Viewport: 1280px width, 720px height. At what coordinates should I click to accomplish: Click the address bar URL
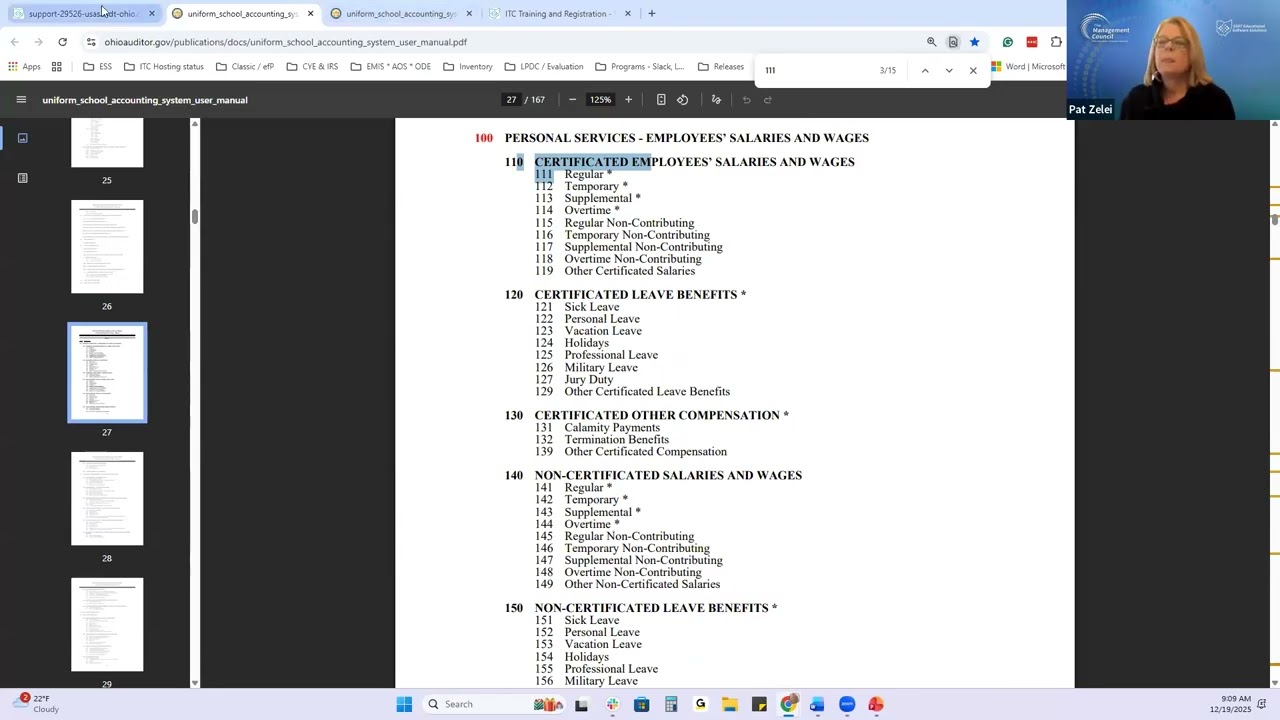click(x=285, y=42)
